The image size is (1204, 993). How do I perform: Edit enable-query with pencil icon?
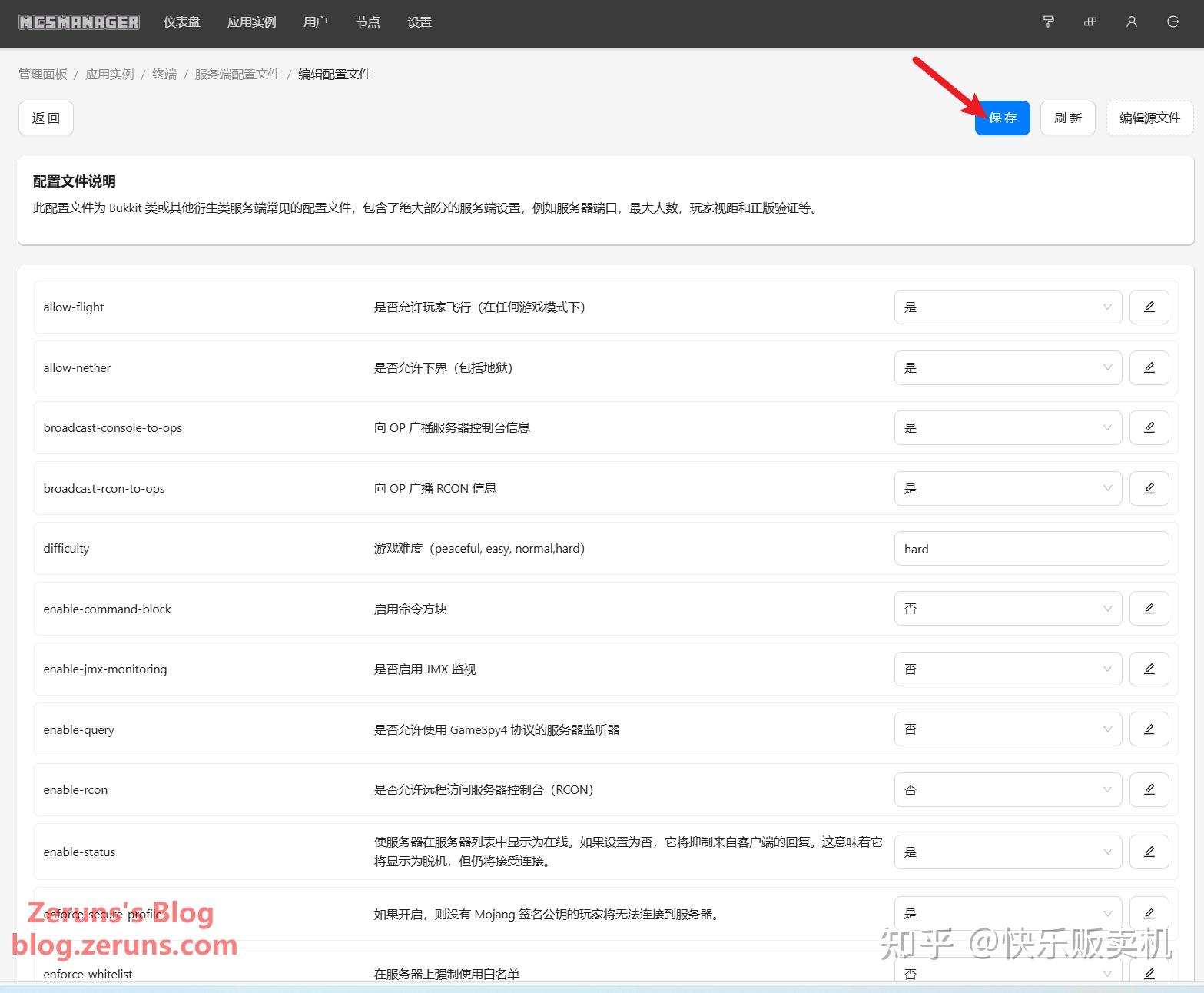pos(1149,729)
